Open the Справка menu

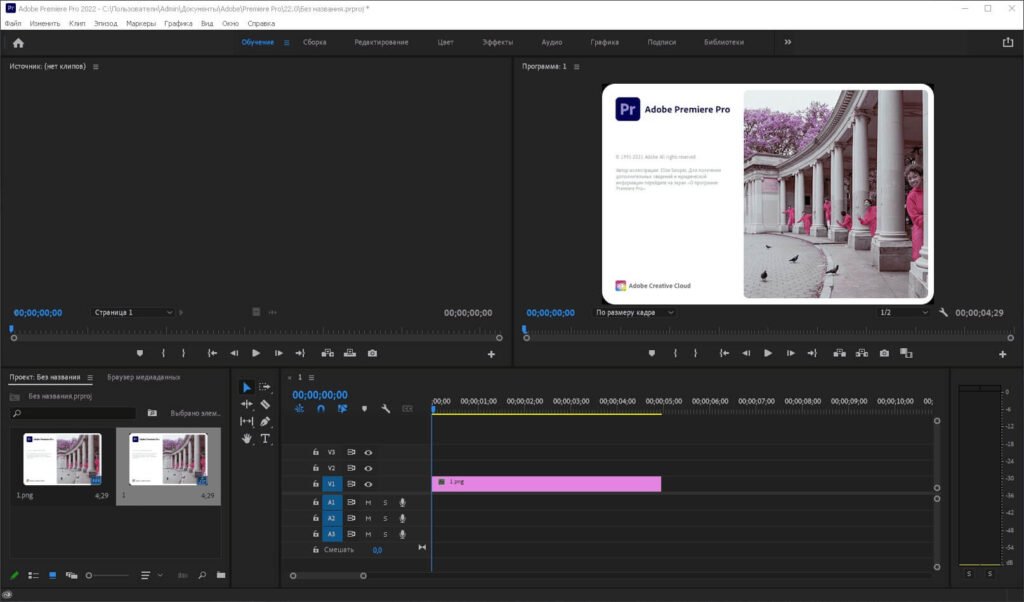261,24
